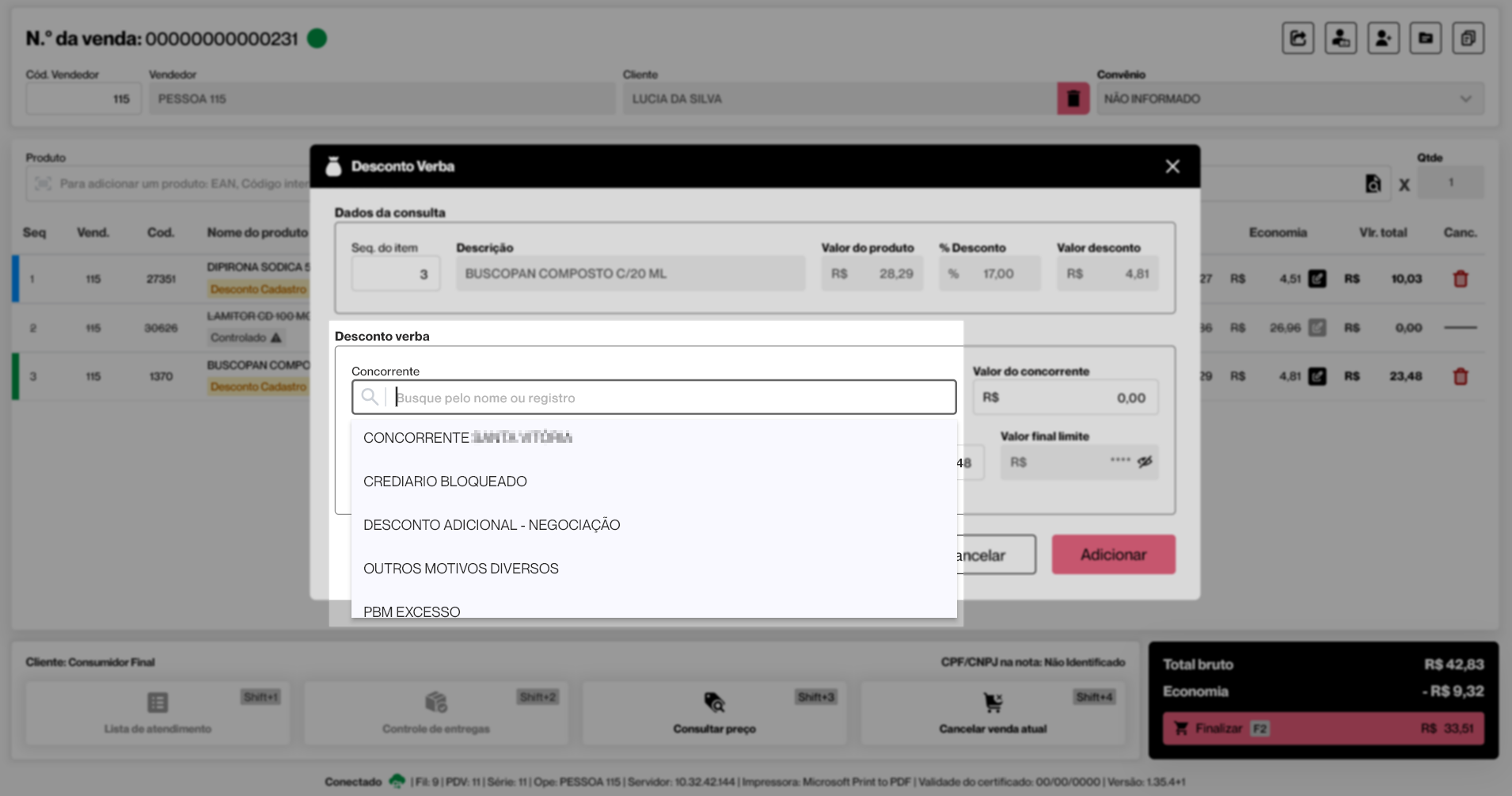Remove client LUCIA DA SILVA with trash icon

1073,99
